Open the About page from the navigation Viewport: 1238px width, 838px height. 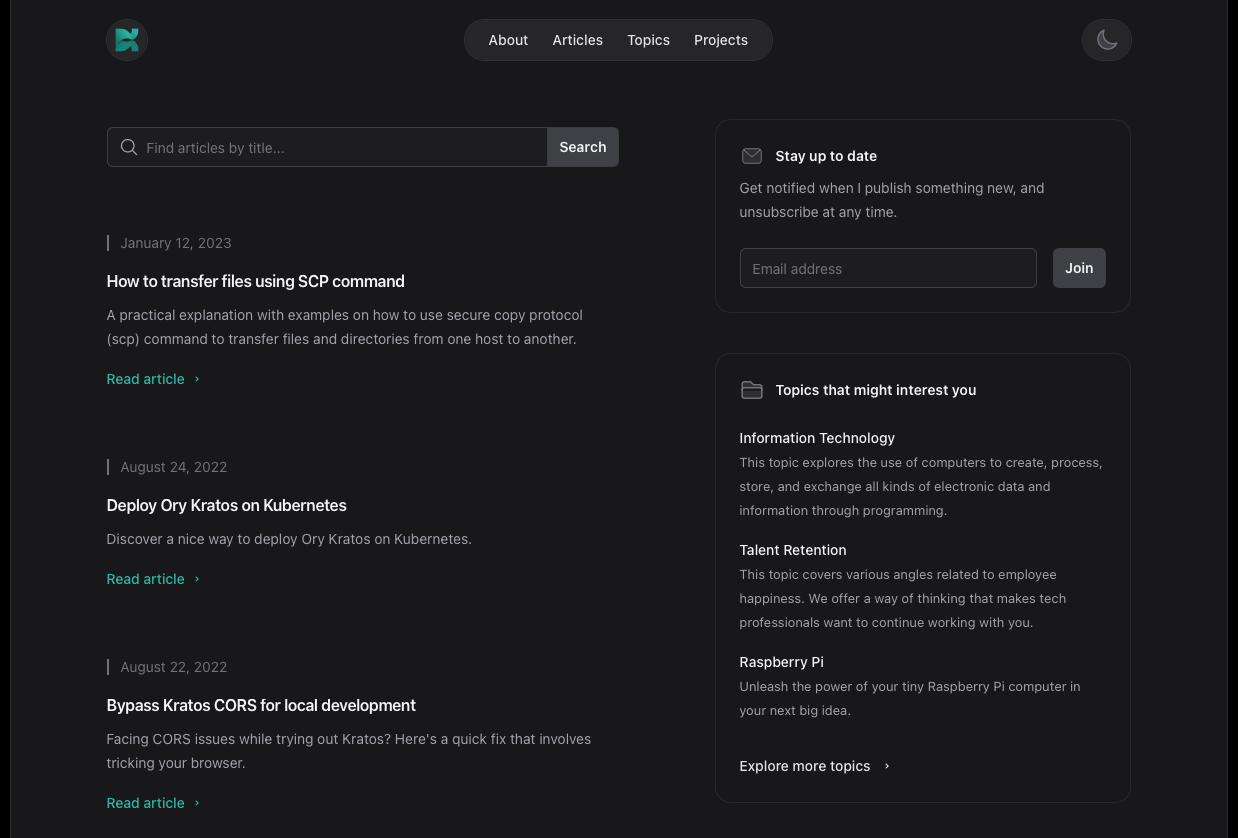[508, 40]
